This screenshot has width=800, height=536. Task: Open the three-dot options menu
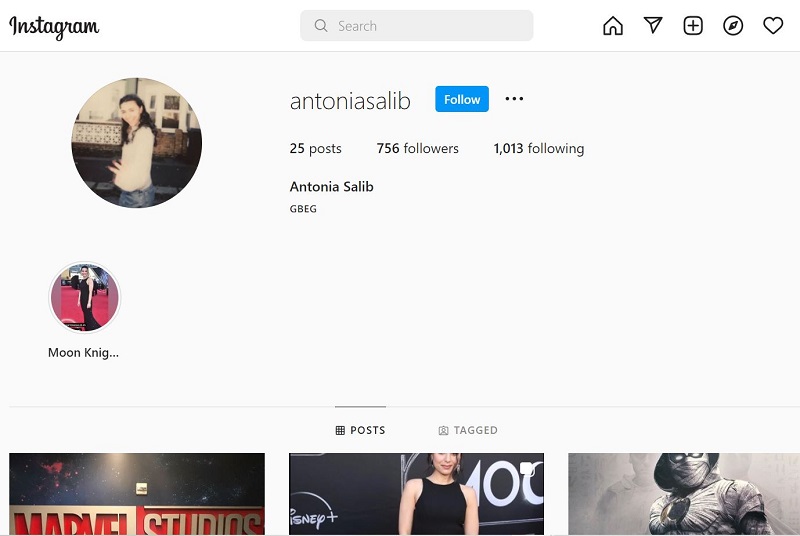click(x=514, y=98)
